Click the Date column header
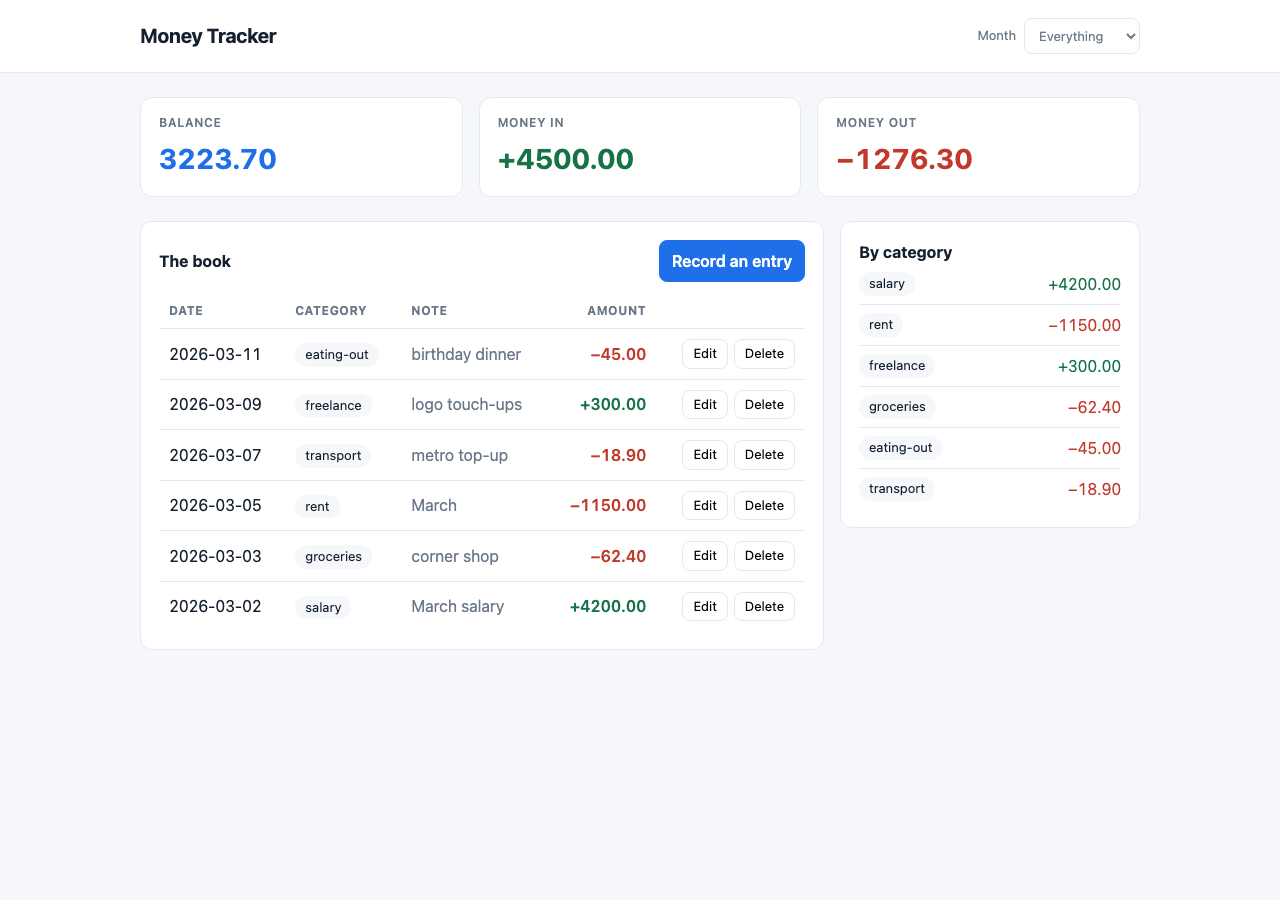The width and height of the screenshot is (1280, 900). [x=186, y=311]
